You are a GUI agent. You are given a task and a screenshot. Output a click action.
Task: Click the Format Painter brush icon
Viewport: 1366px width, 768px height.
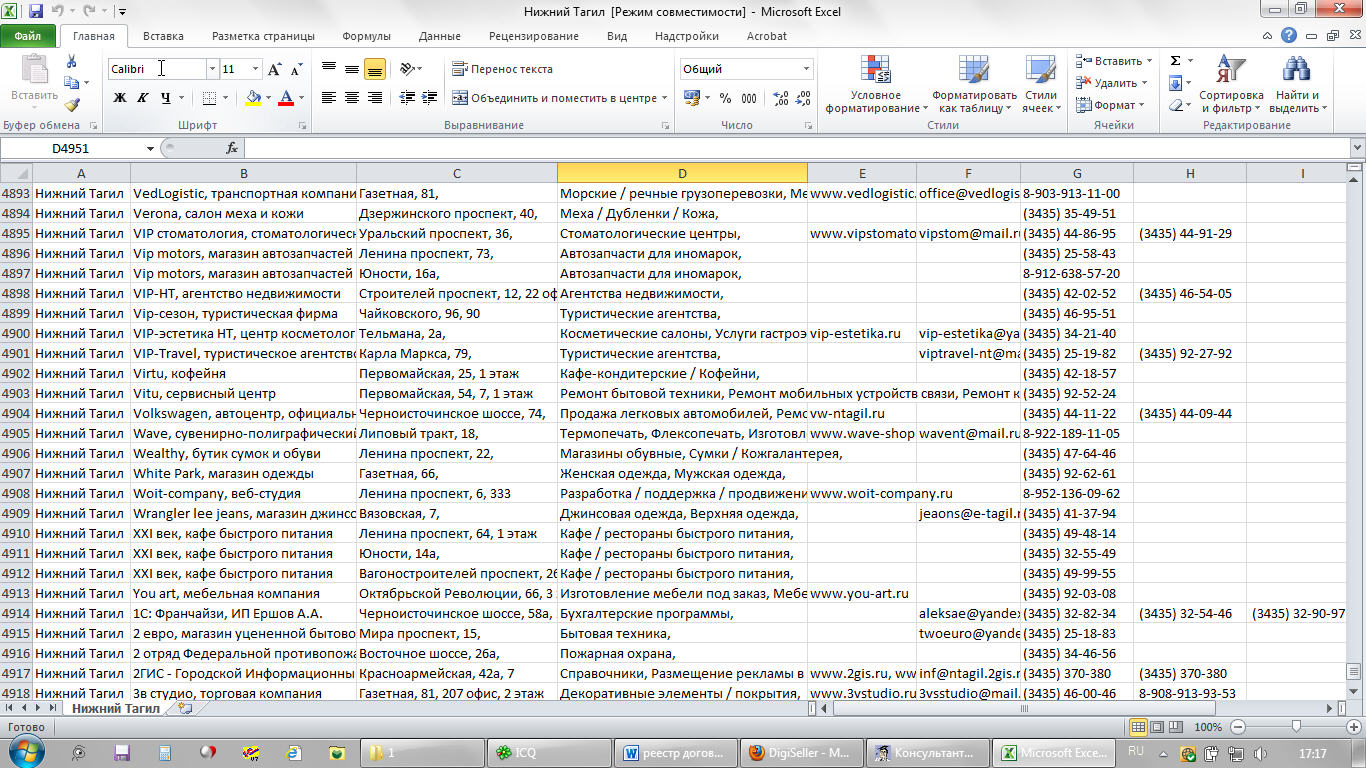72,104
